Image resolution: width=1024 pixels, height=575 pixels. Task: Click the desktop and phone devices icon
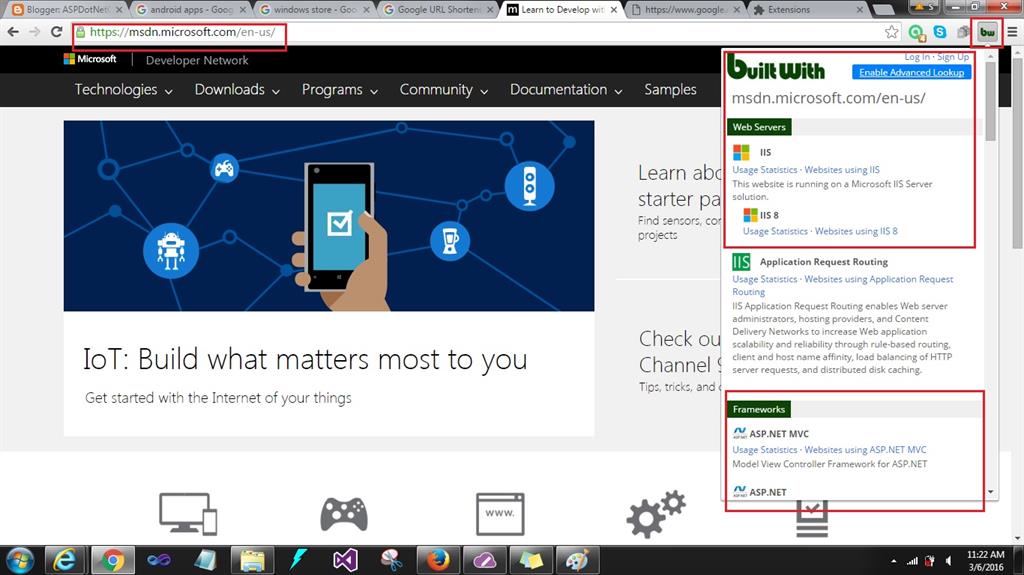coord(187,514)
